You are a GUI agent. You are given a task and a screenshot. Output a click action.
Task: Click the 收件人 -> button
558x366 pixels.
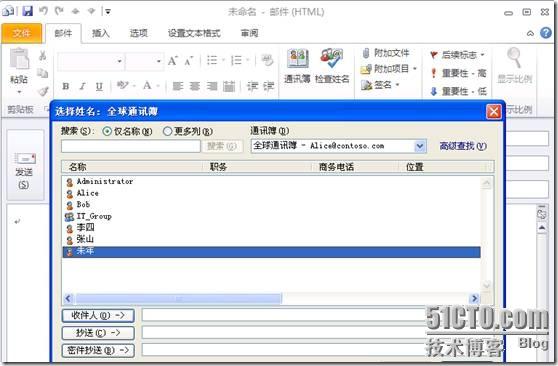point(98,315)
